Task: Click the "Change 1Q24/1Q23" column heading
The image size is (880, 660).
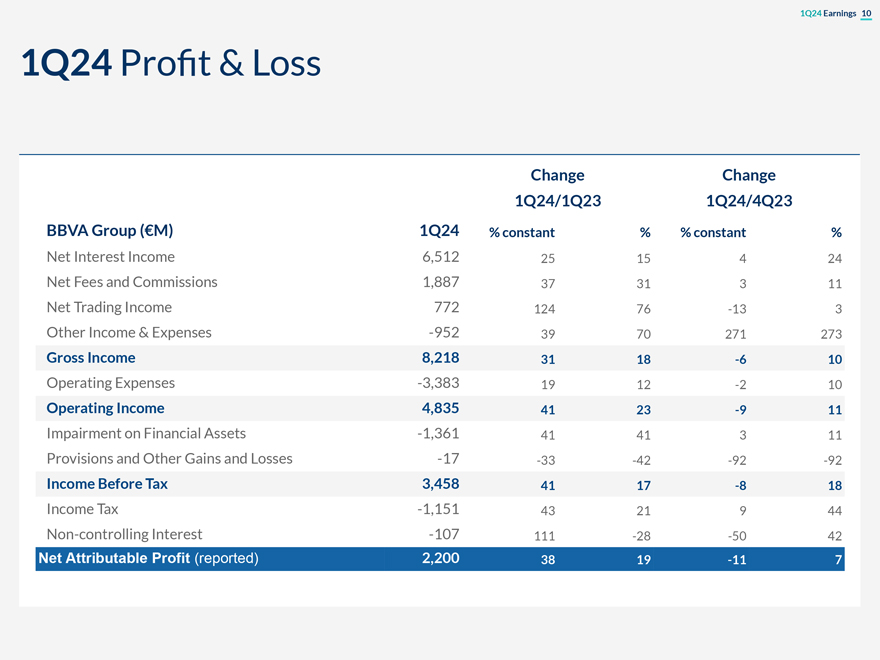Action: (x=557, y=188)
